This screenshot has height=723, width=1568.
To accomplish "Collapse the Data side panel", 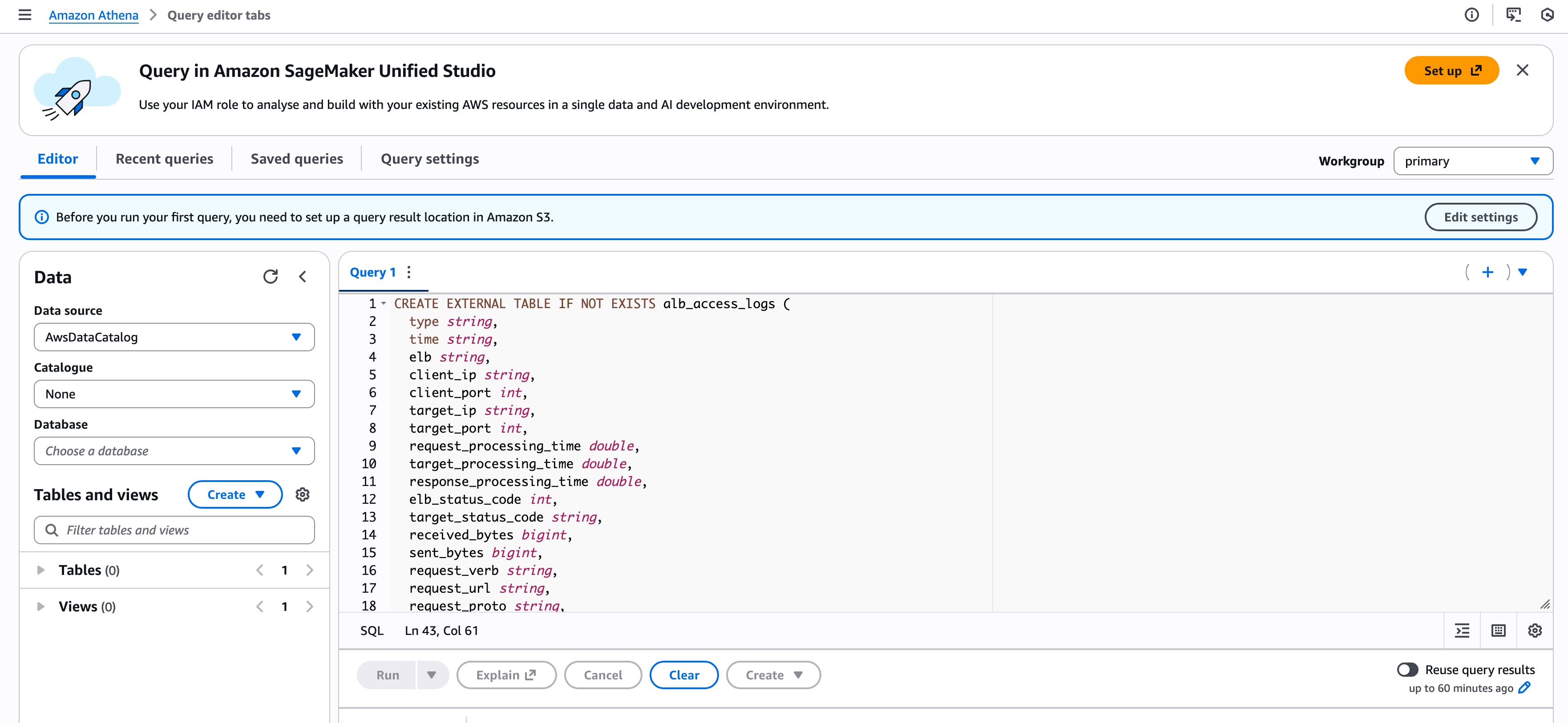I will (x=303, y=277).
